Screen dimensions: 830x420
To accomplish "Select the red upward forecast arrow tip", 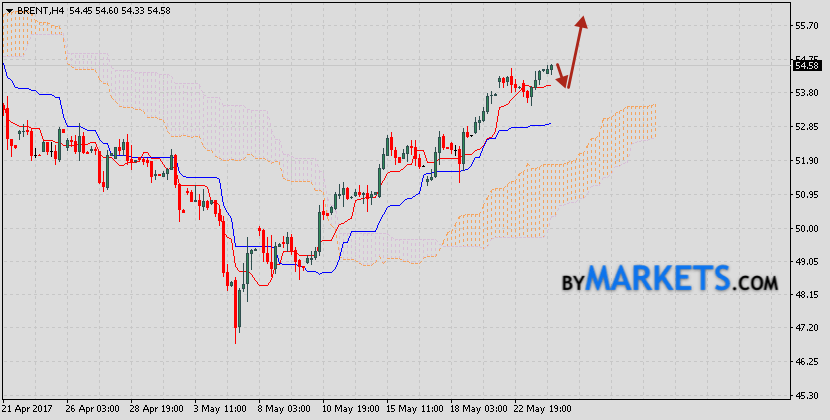I will 583,21.
